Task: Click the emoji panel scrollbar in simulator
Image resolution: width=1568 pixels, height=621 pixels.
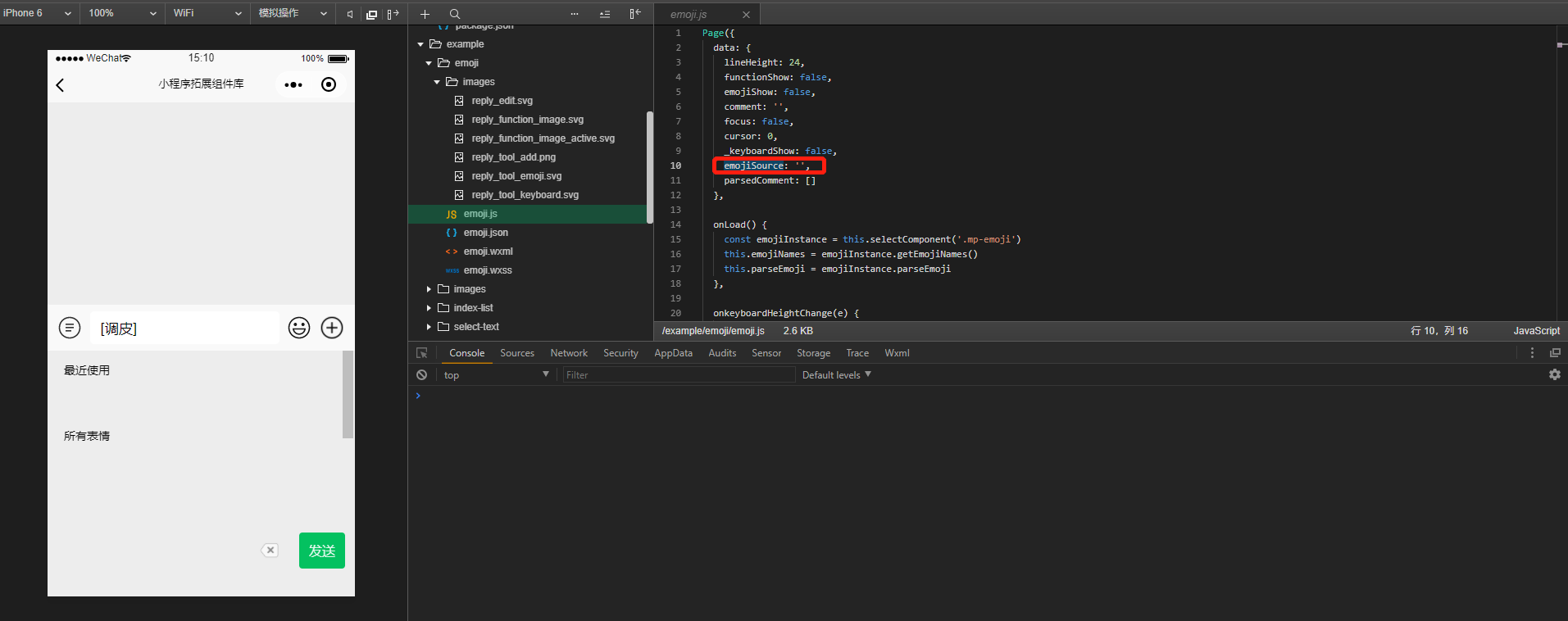Action: click(348, 395)
